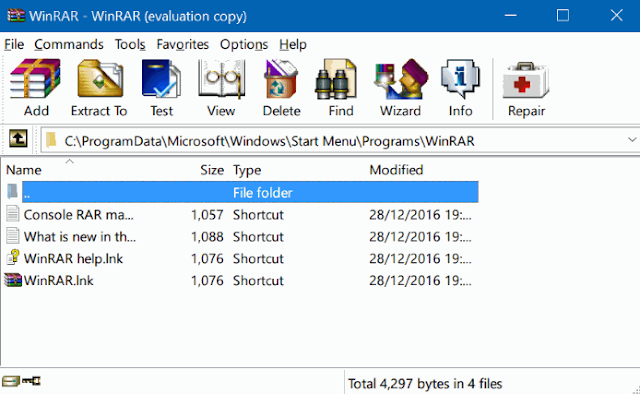Open the Tools menu
The width and height of the screenshot is (640, 394).
(x=130, y=44)
